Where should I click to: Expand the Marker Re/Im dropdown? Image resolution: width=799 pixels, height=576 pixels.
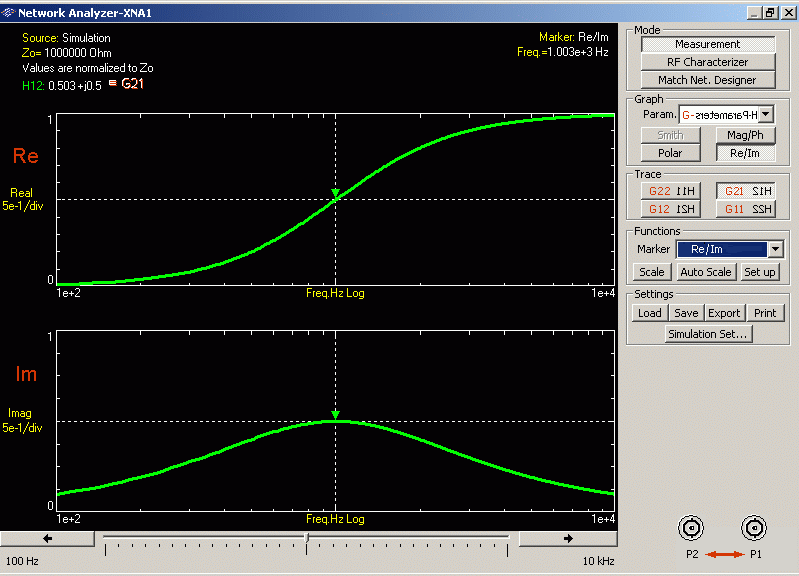(774, 249)
